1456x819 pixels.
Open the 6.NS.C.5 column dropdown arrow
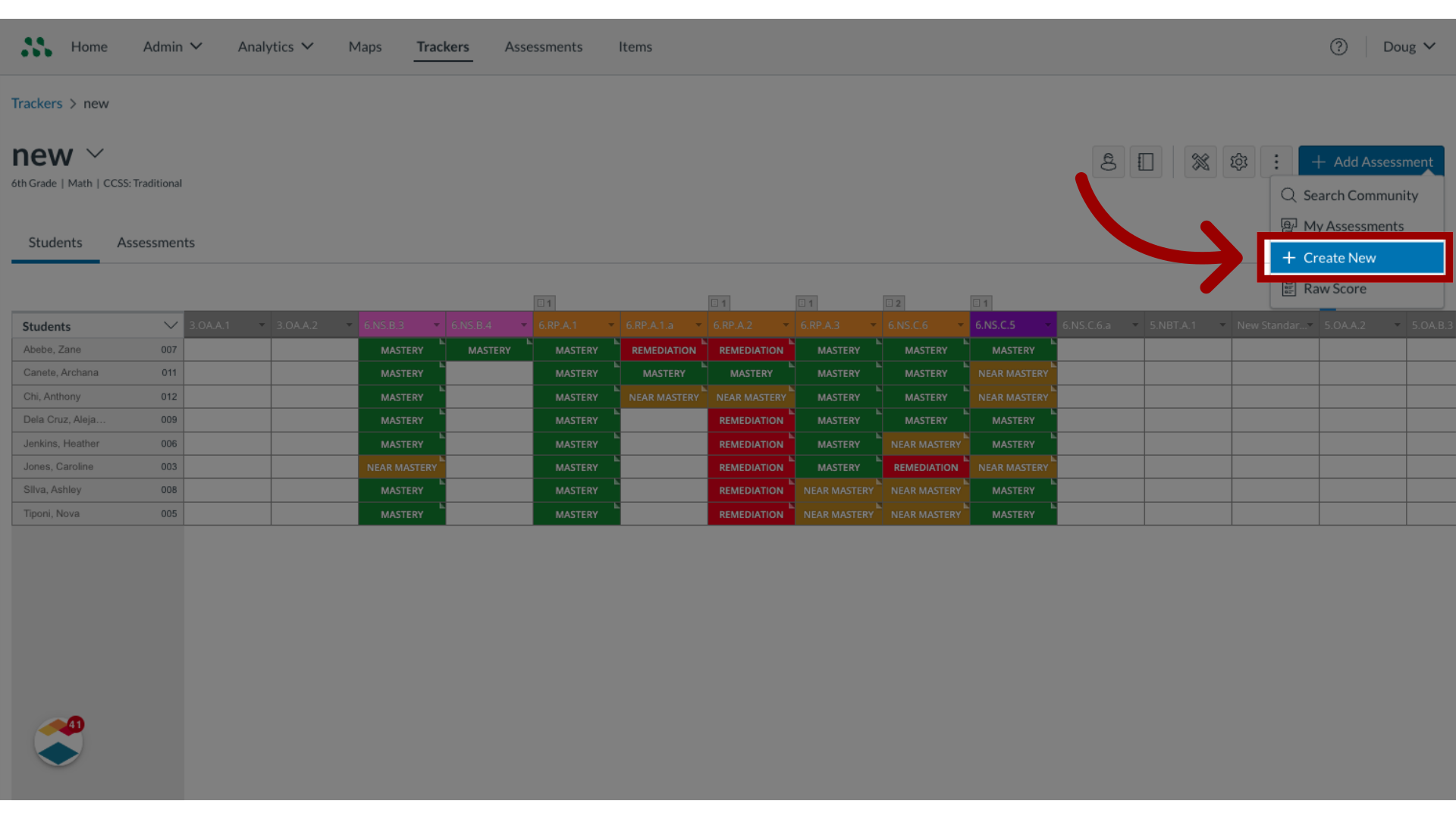coord(1047,325)
